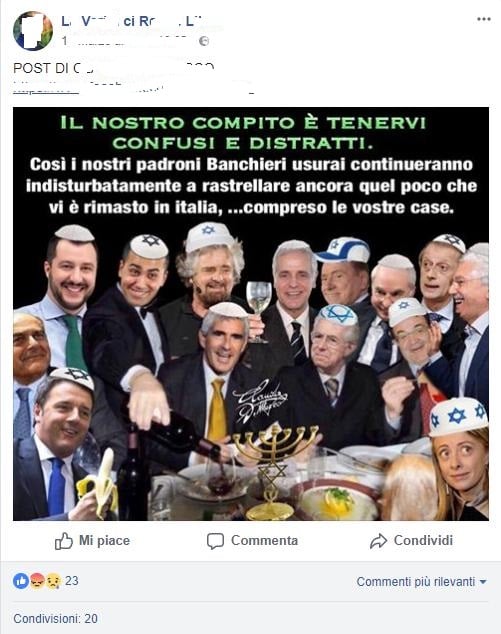Click the Commenta speech bubble icon
Image resolution: width=501 pixels, height=634 pixels.
point(215,541)
